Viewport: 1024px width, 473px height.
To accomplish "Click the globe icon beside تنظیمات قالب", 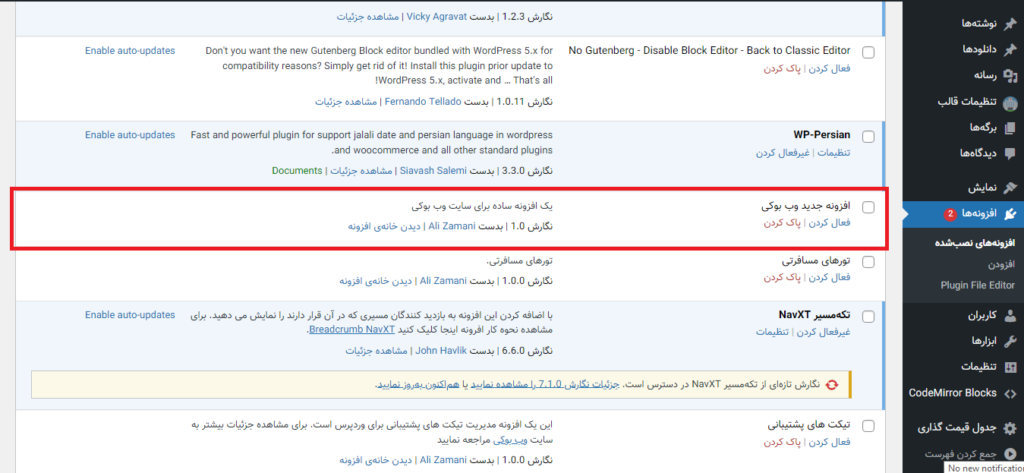I will tap(1010, 103).
